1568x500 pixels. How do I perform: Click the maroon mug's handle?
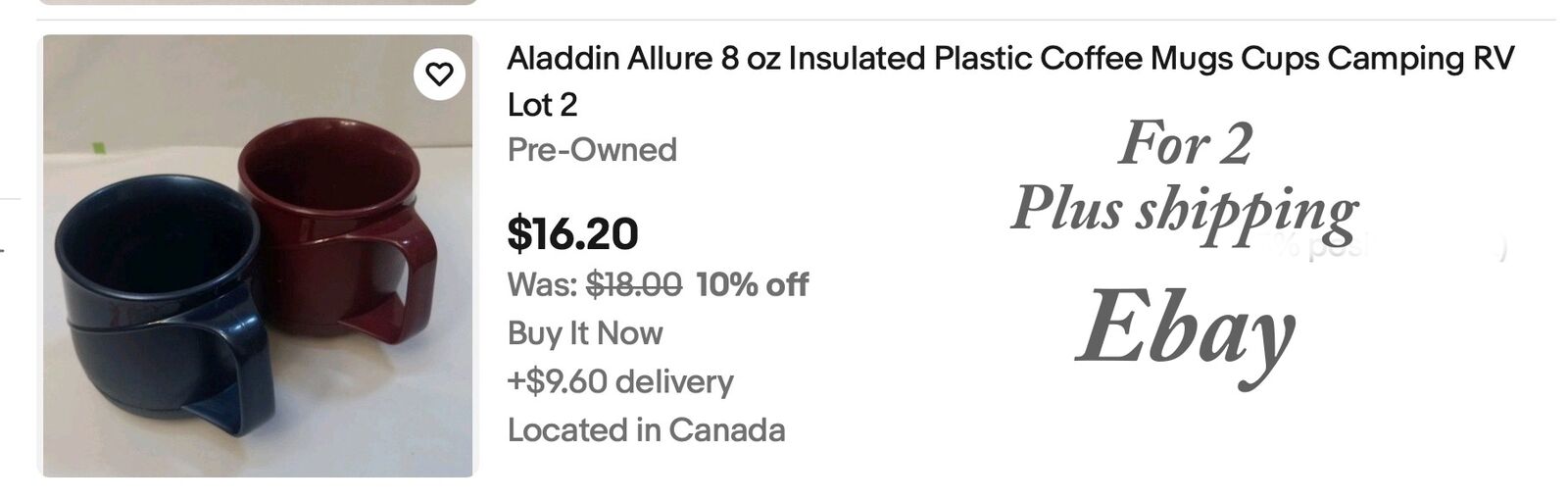tap(410, 284)
